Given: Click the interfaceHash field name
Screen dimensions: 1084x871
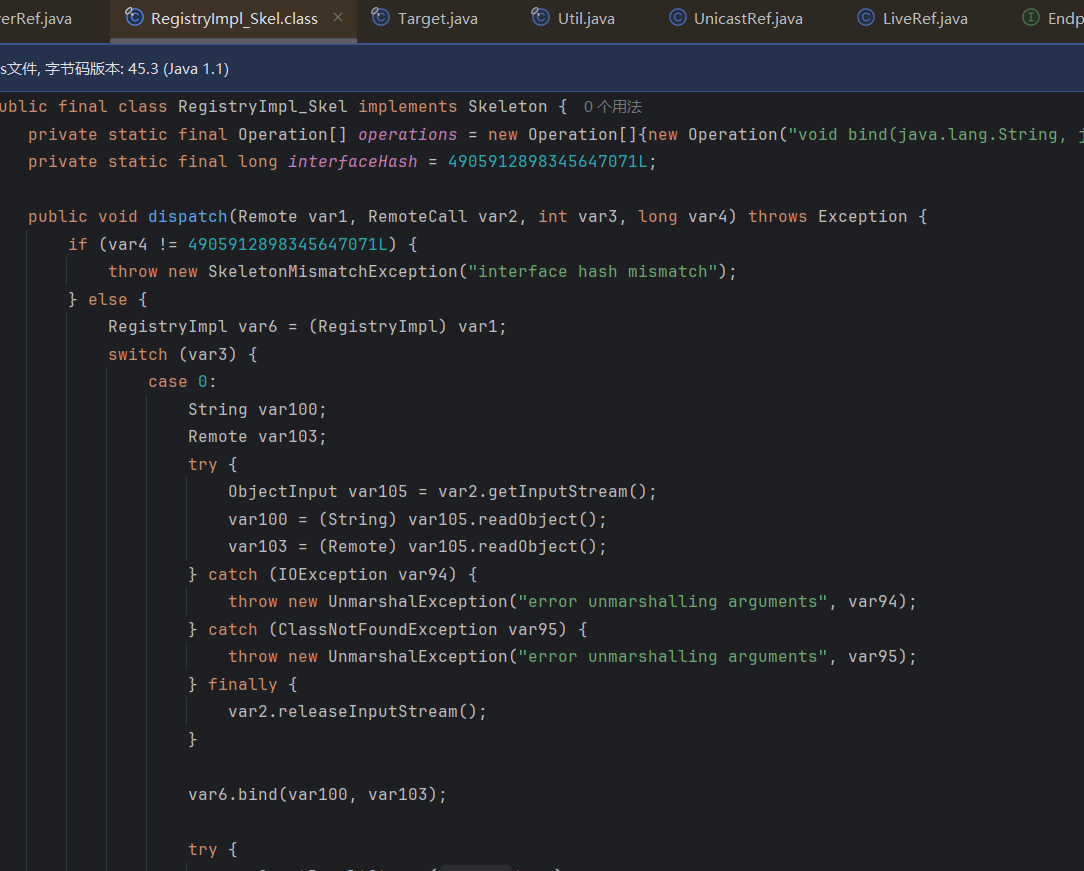Looking at the screenshot, I should pyautogui.click(x=352, y=162).
